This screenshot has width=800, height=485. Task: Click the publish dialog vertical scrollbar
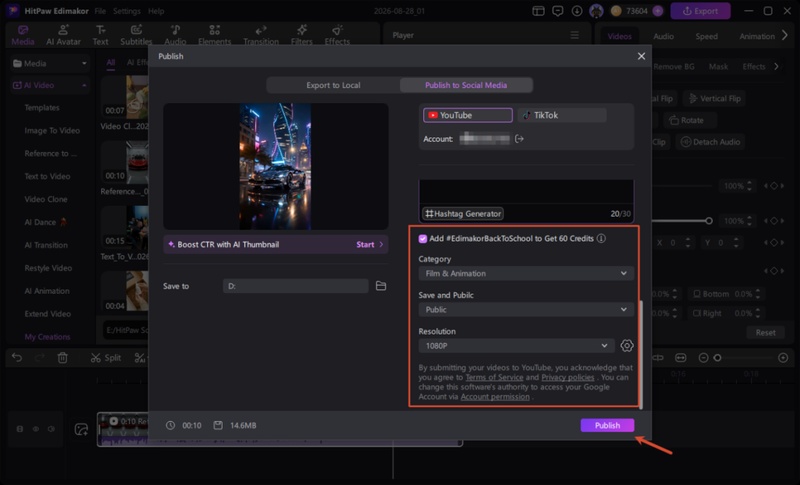click(641, 354)
